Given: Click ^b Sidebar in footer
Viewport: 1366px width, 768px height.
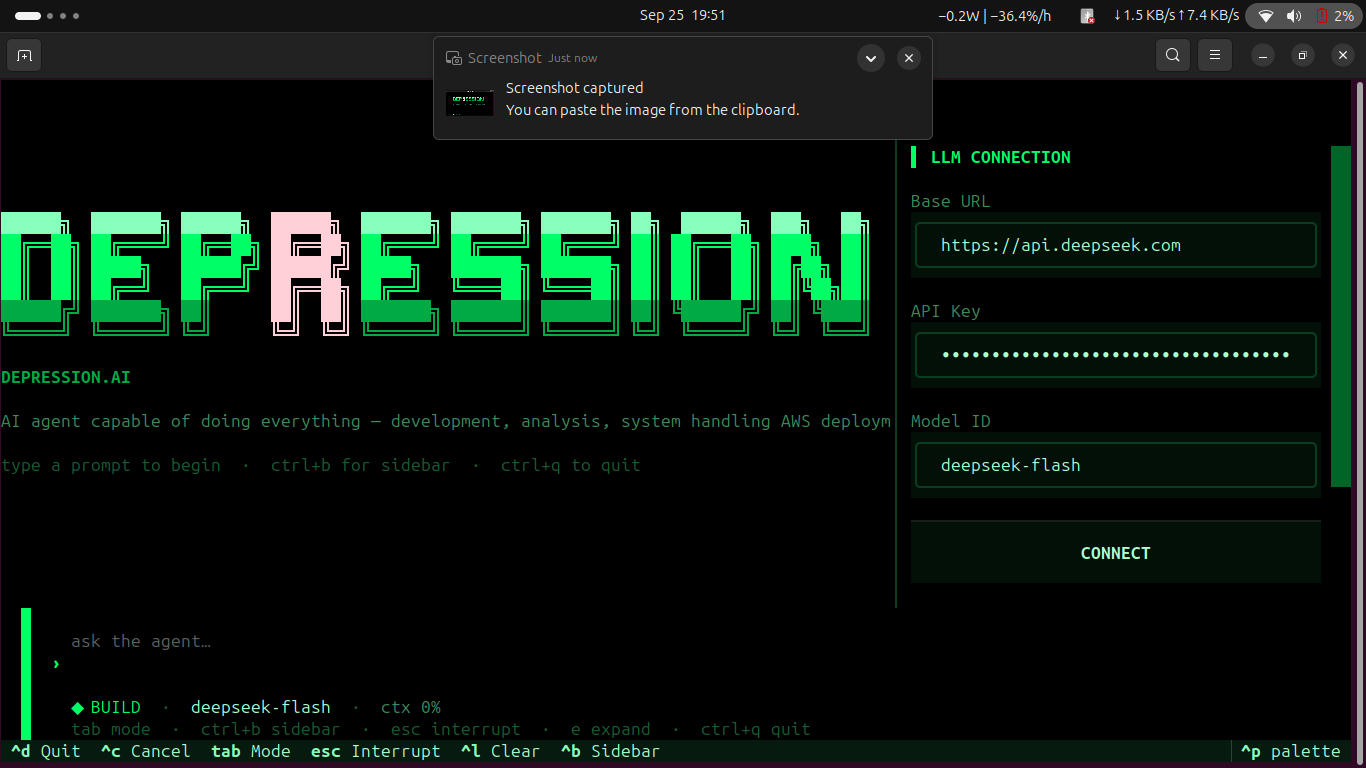Looking at the screenshot, I should (x=610, y=751).
